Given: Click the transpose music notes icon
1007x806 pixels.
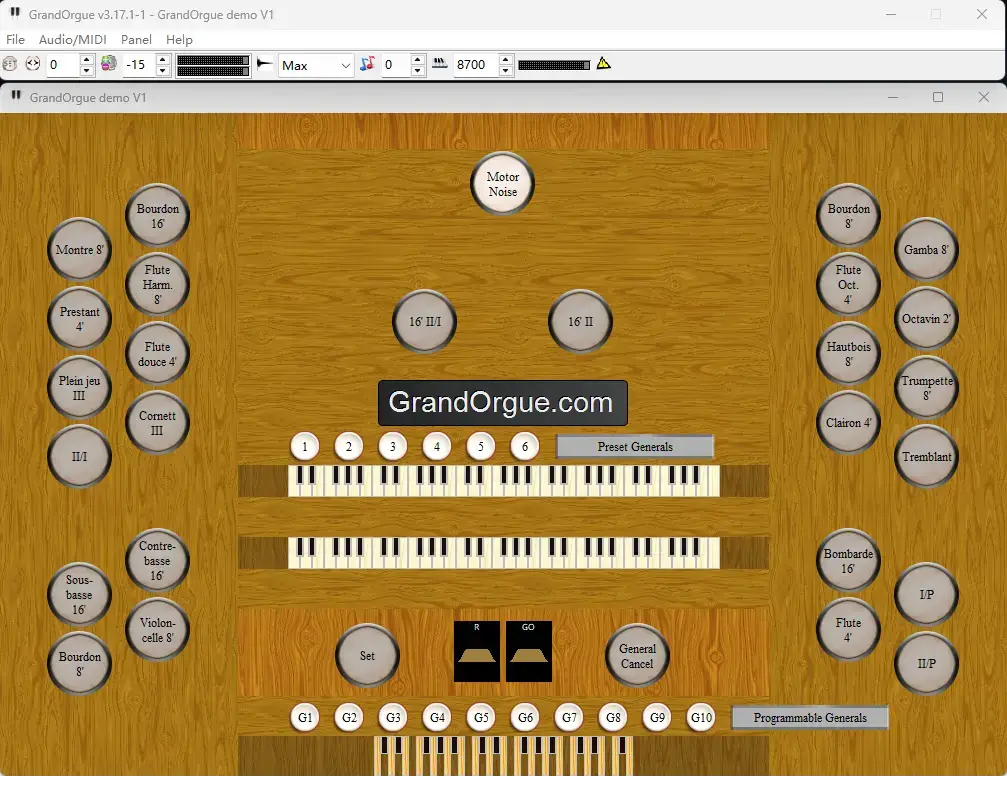Looking at the screenshot, I should click(367, 64).
